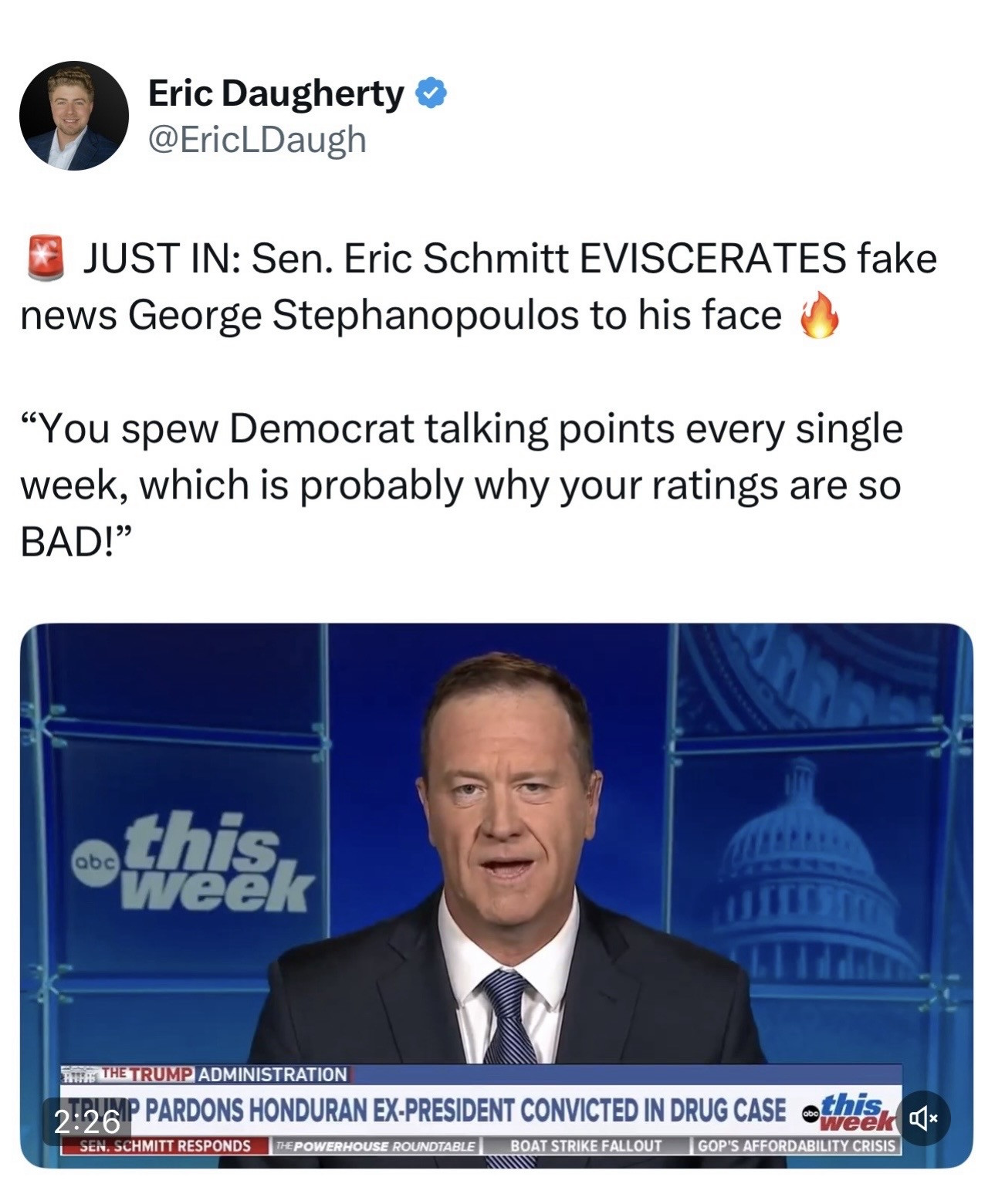Click the White House icon in the Trump Administration banner
This screenshot has width=995, height=1204.
(x=79, y=1074)
